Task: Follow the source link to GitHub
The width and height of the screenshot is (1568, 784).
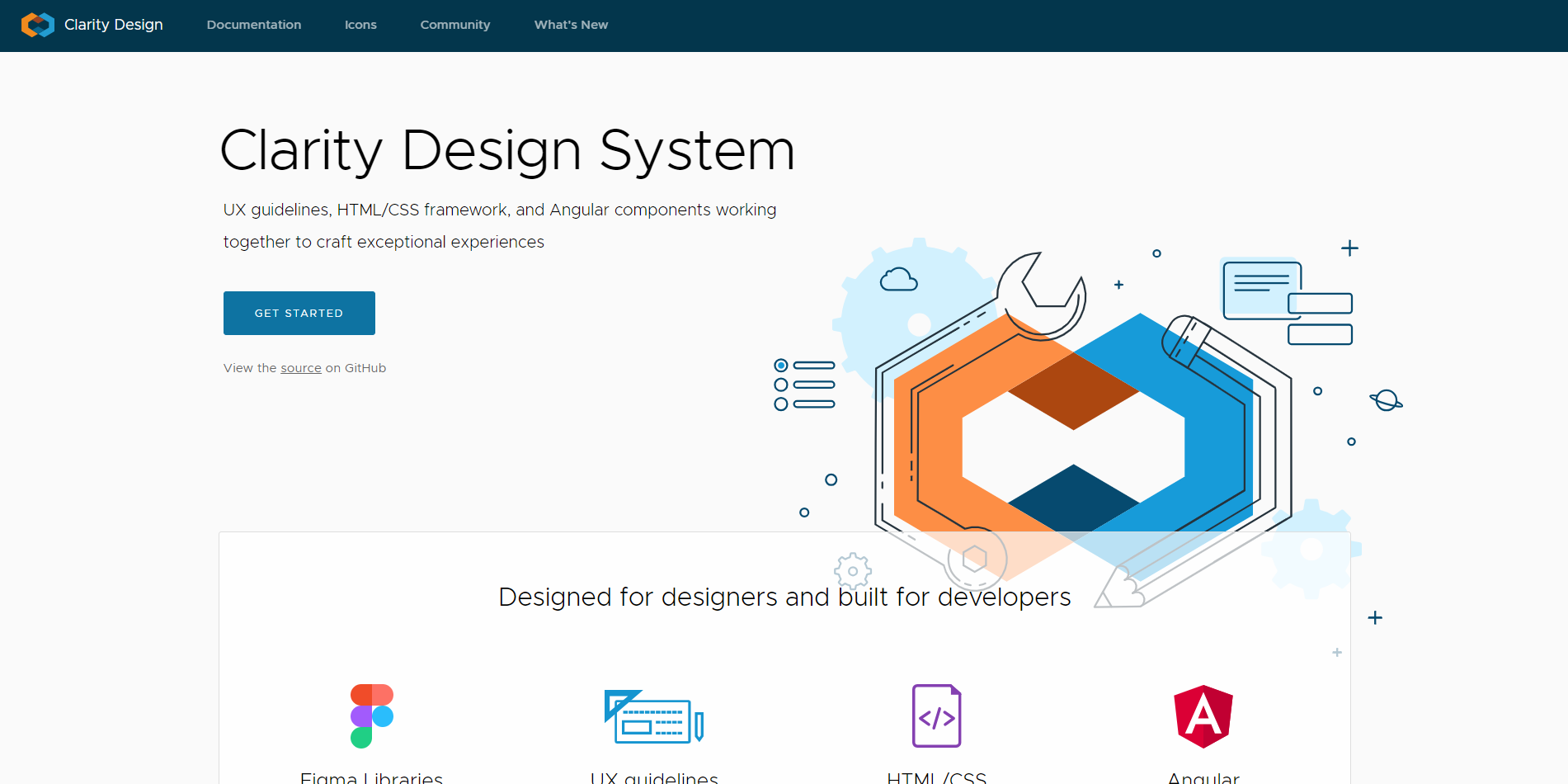Action: pyautogui.click(x=301, y=368)
